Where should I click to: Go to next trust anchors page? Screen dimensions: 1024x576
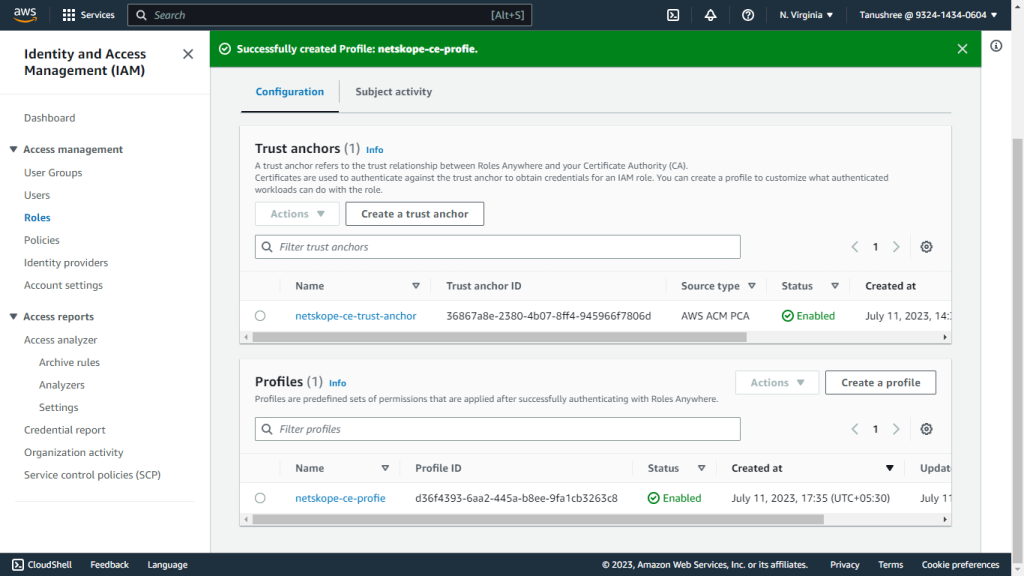point(896,247)
